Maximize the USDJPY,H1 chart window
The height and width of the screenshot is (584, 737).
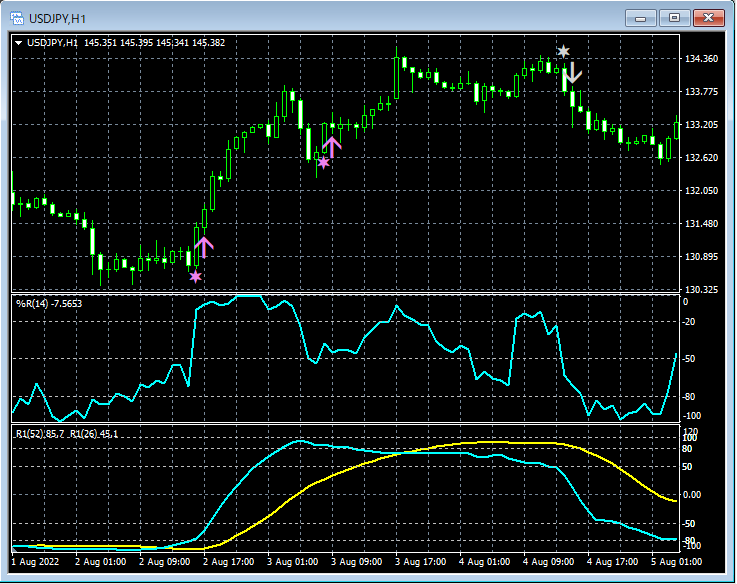(x=675, y=17)
